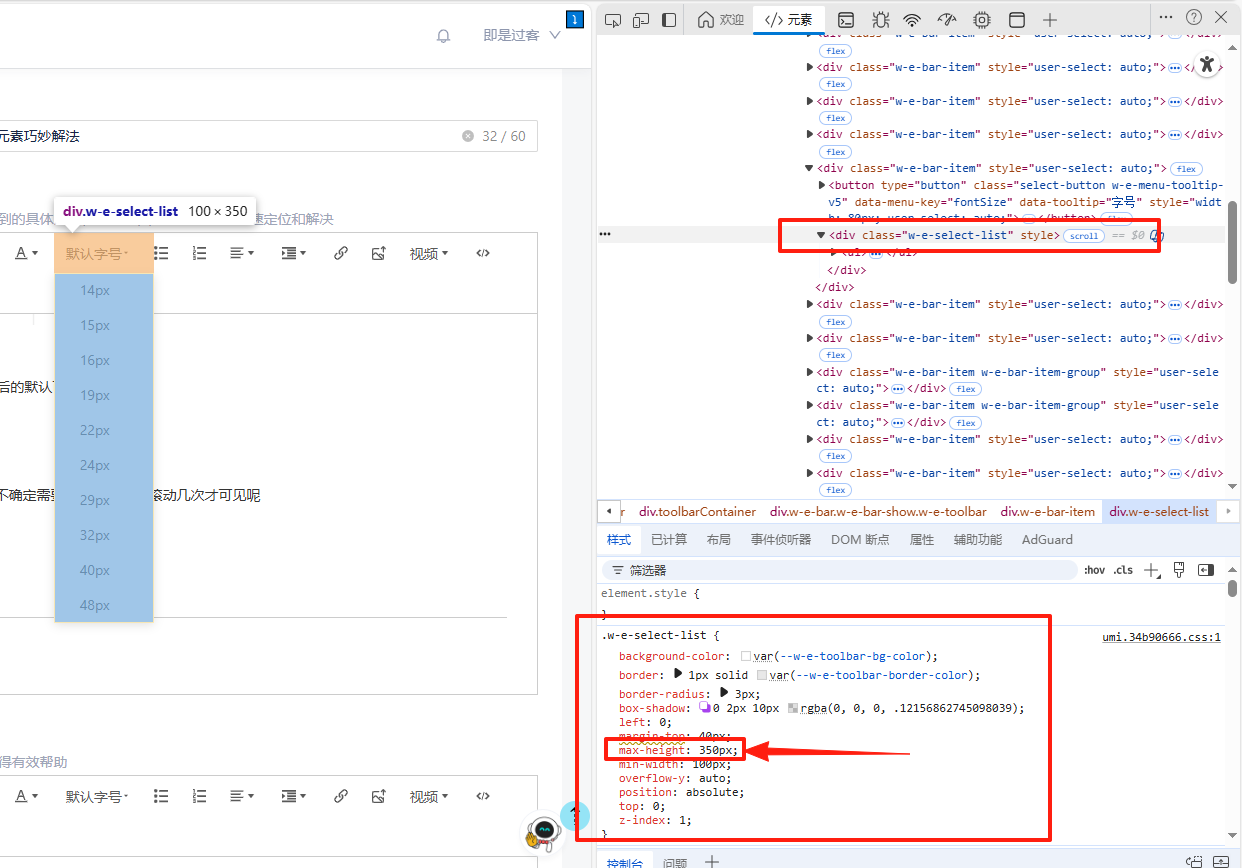Viewport: 1242px width, 868px height.
Task: Open the Network tool wifi icon
Action: 912,20
